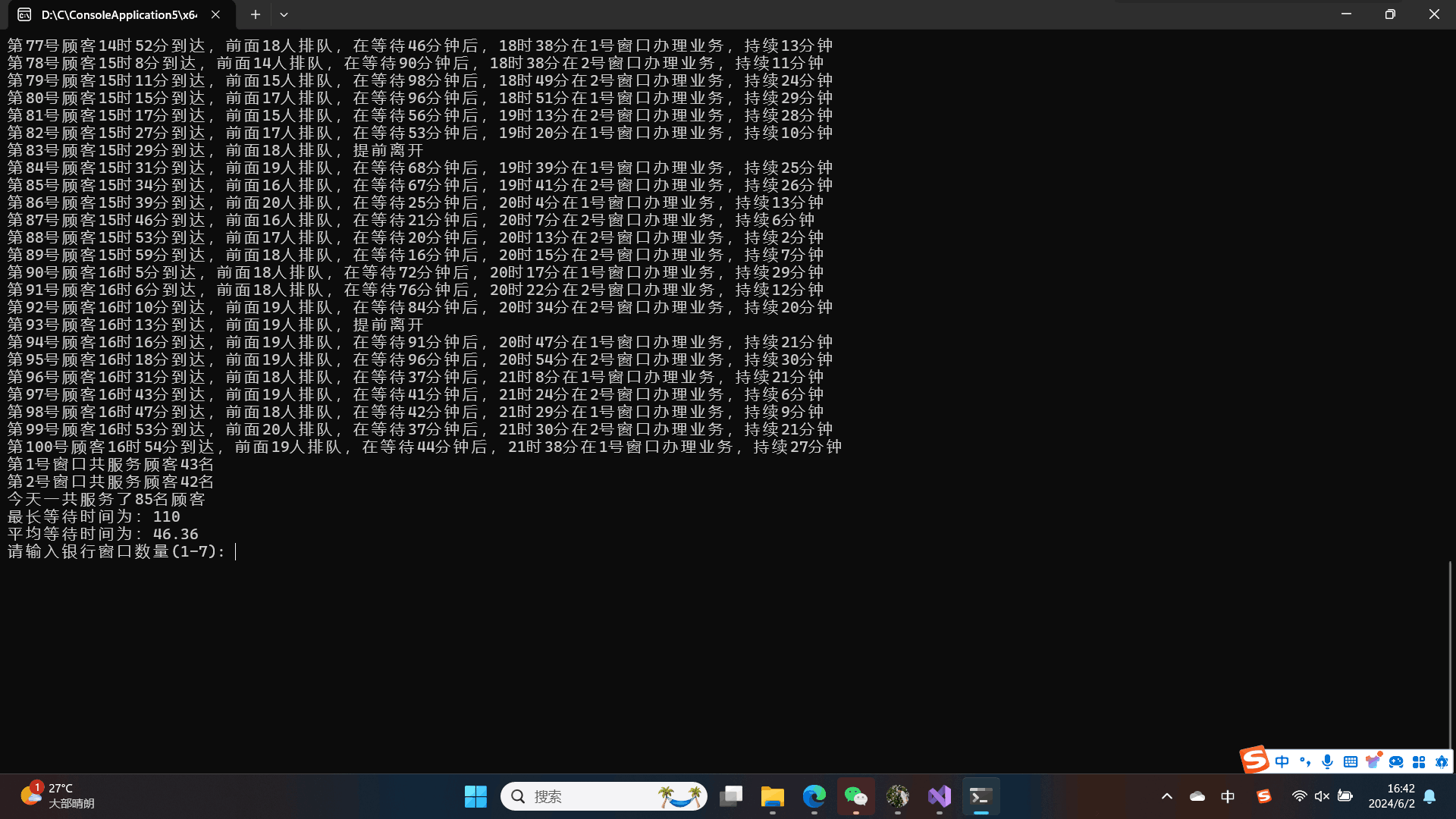The width and height of the screenshot is (1456, 819).
Task: Open the Sogou emoji panel
Action: point(1396,761)
